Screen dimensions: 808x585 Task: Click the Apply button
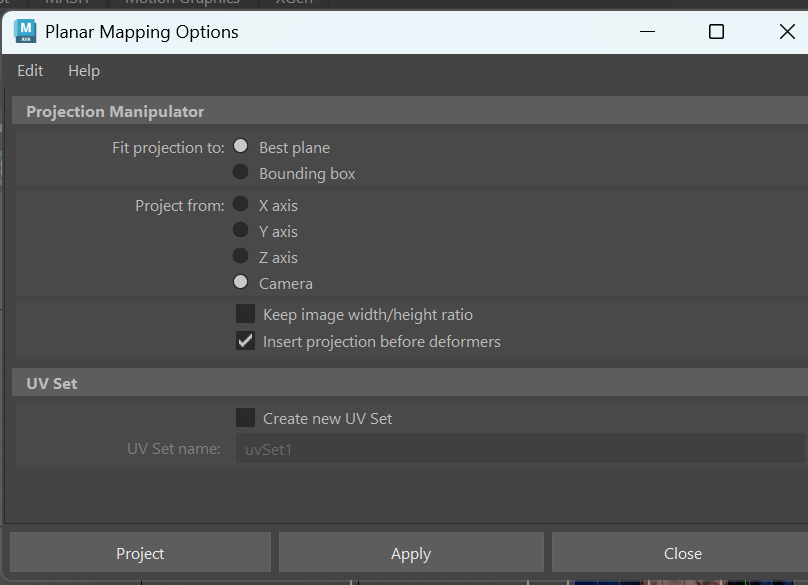pyautogui.click(x=411, y=553)
